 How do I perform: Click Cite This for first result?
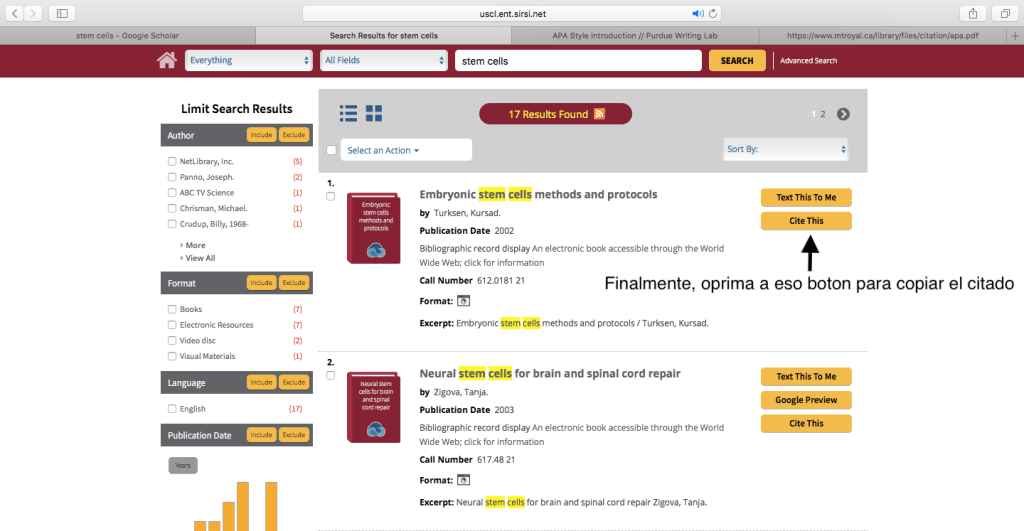[806, 220]
